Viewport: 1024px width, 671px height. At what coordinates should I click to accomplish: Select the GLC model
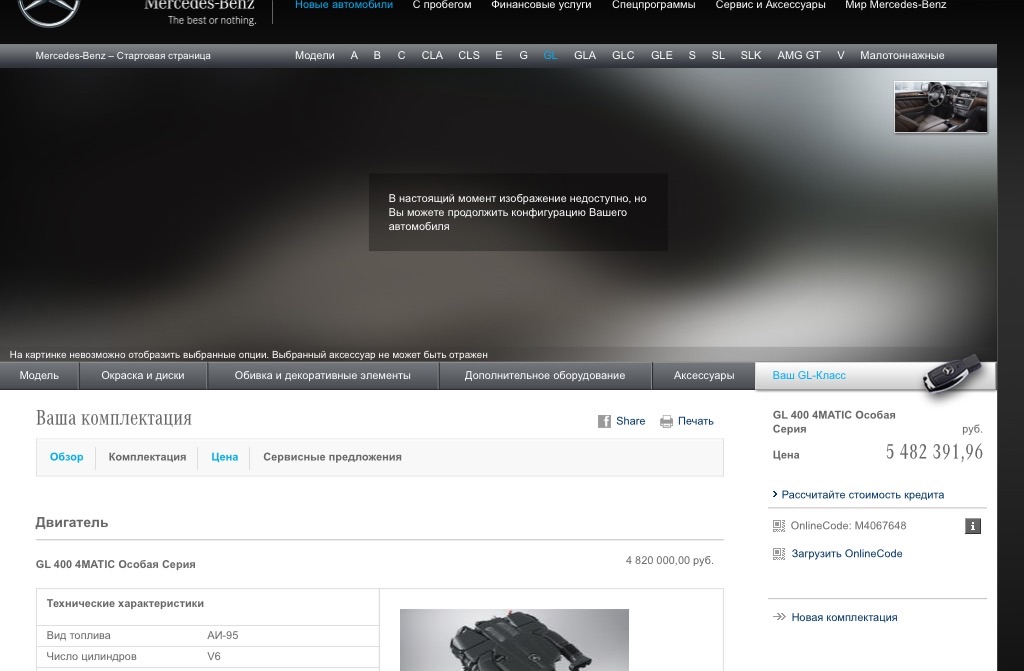click(x=623, y=56)
